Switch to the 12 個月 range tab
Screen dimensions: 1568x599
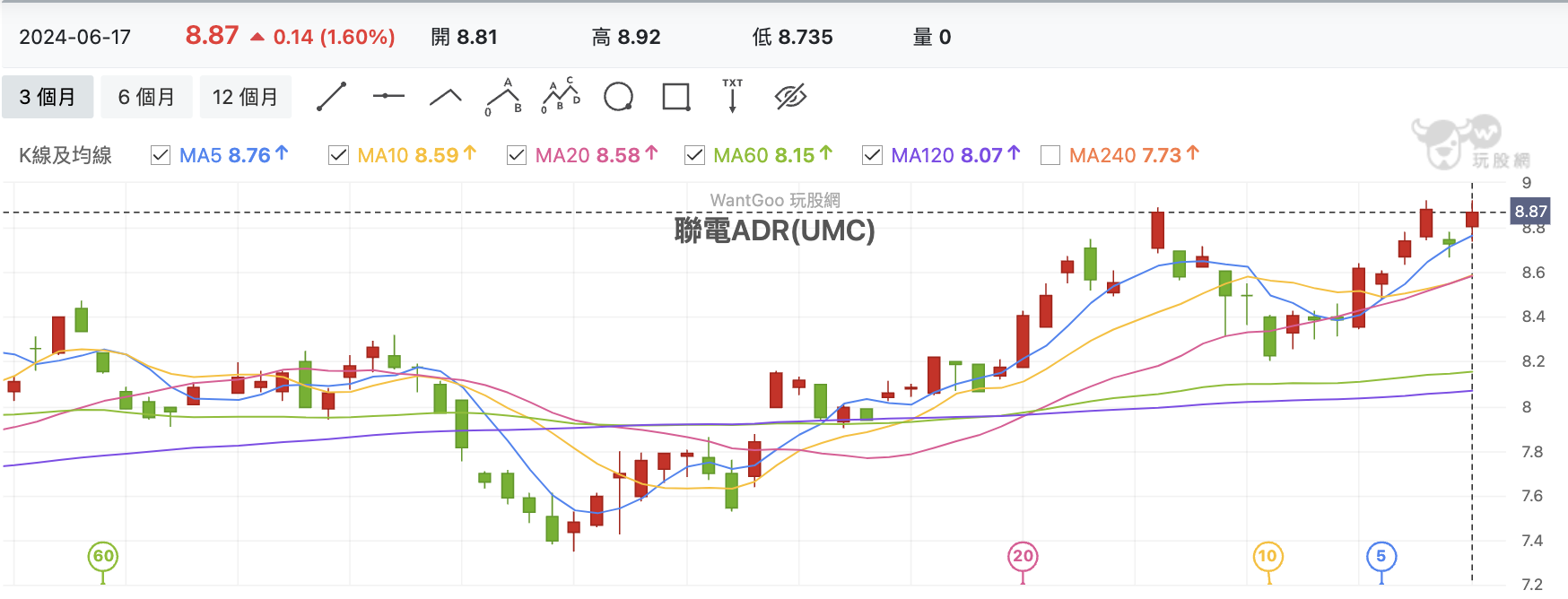[245, 97]
